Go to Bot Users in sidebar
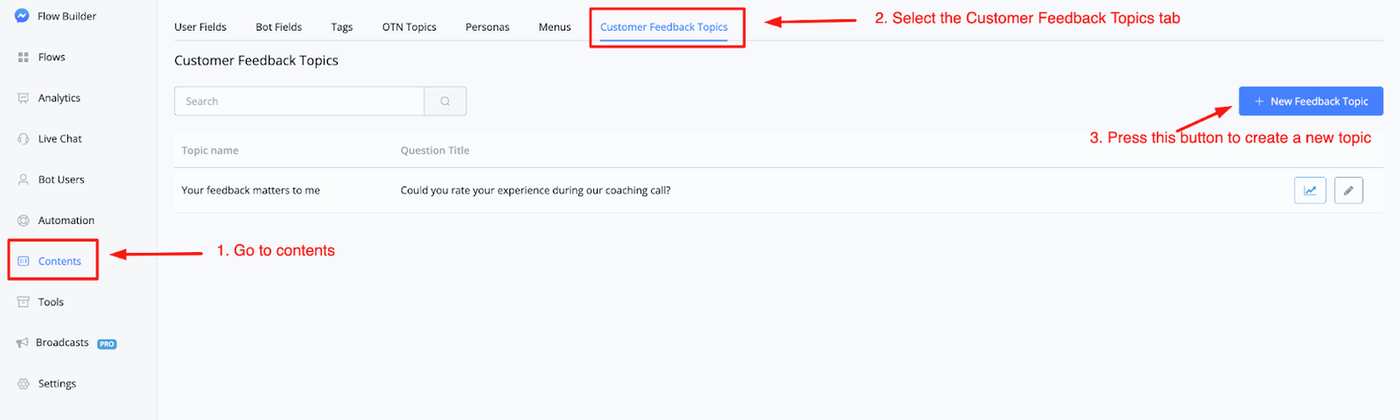Viewport: 1400px width, 420px height. point(61,180)
